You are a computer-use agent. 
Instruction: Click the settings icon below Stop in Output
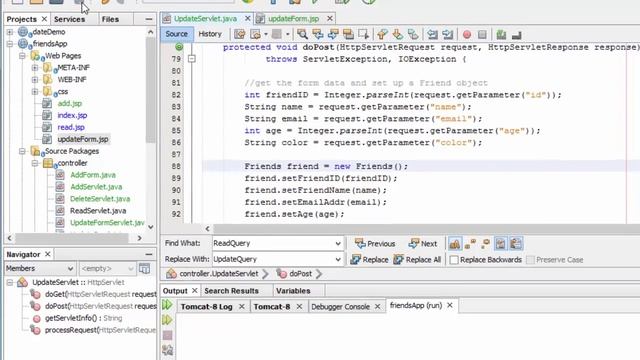167,350
